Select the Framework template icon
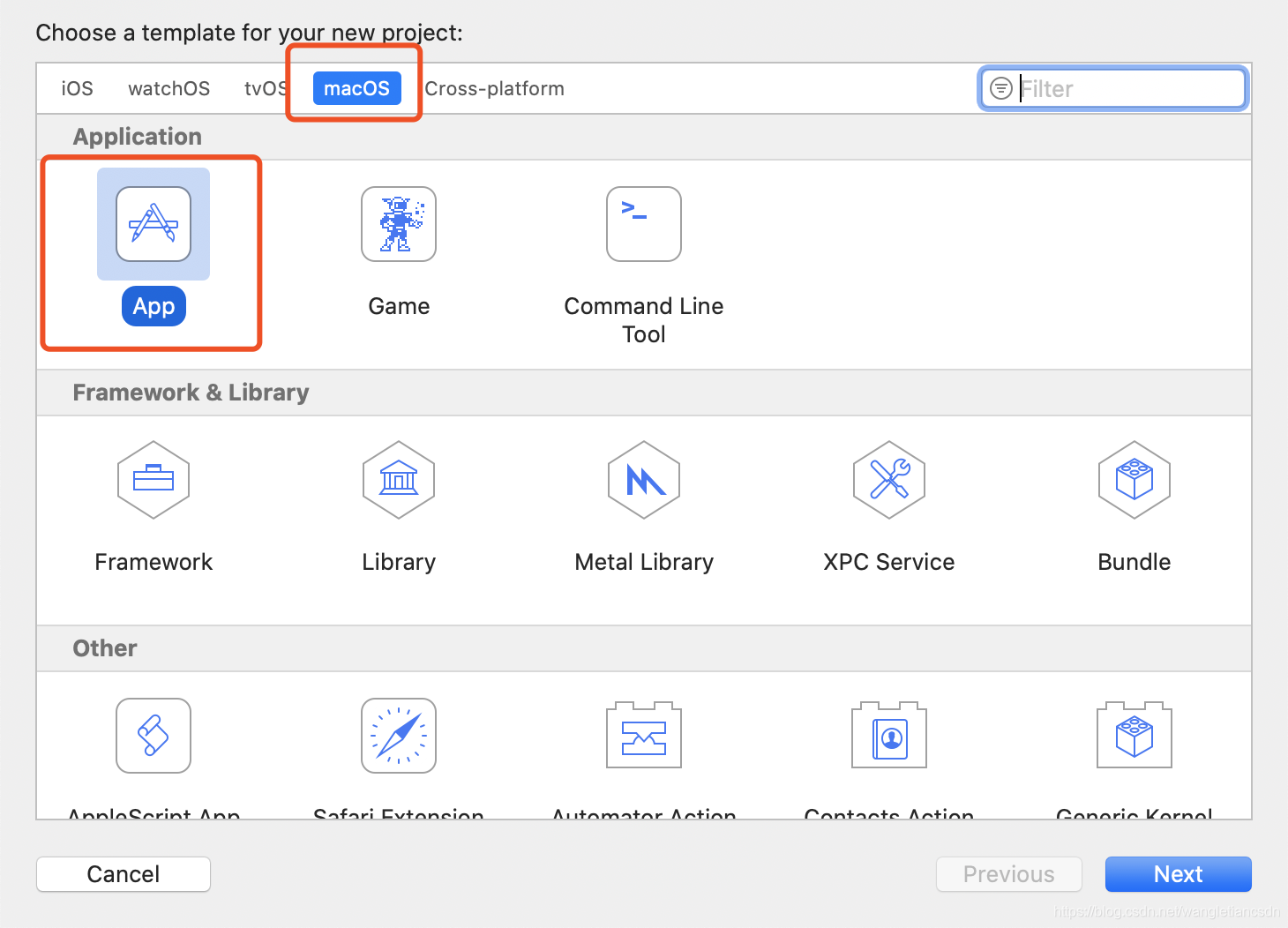This screenshot has height=928, width=1288. tap(154, 480)
